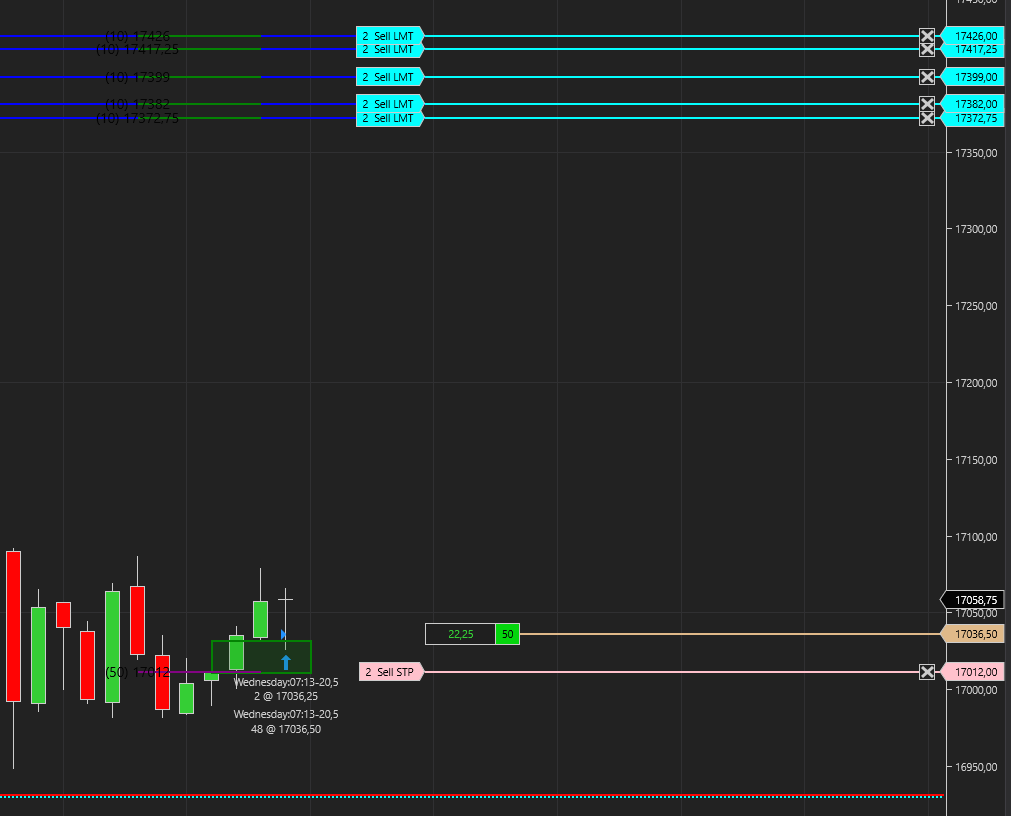Click the '(10) 17382' line label
The width and height of the screenshot is (1011, 816).
point(137,104)
